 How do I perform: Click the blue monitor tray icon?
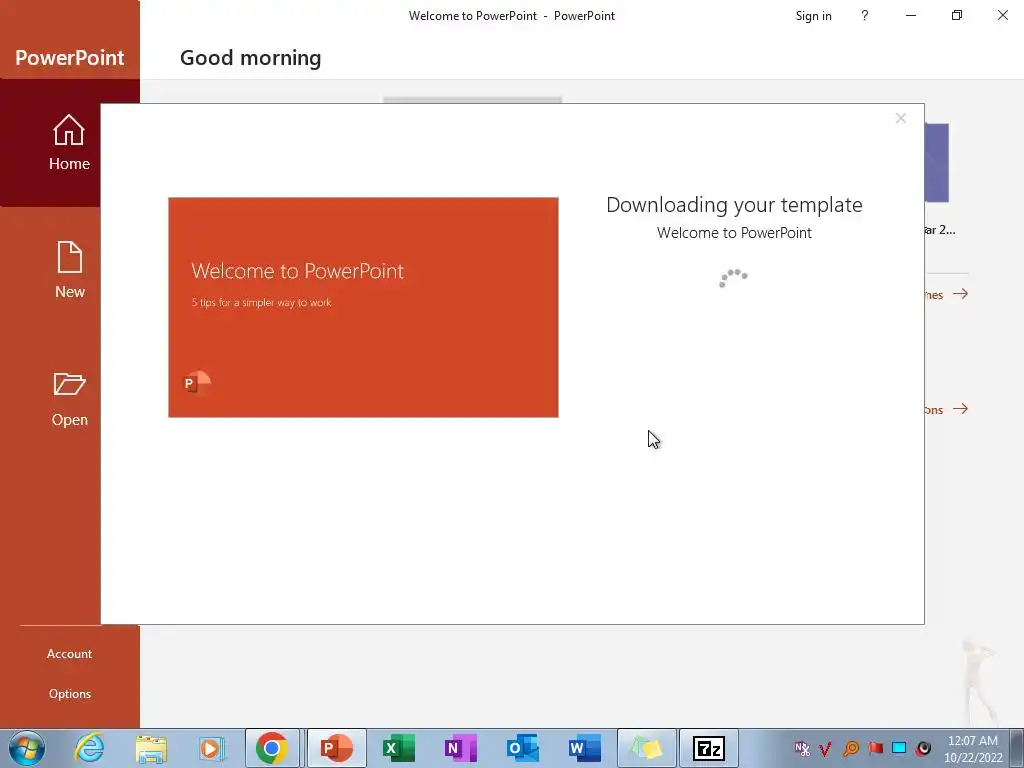click(x=899, y=748)
